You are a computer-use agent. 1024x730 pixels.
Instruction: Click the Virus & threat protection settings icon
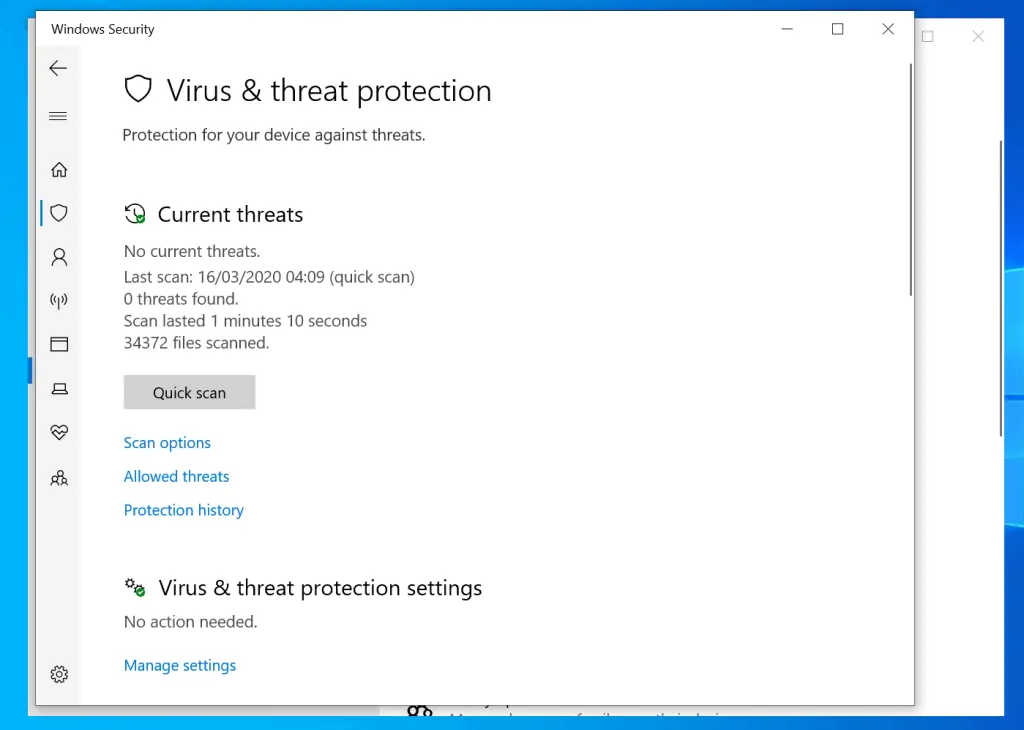click(x=134, y=587)
